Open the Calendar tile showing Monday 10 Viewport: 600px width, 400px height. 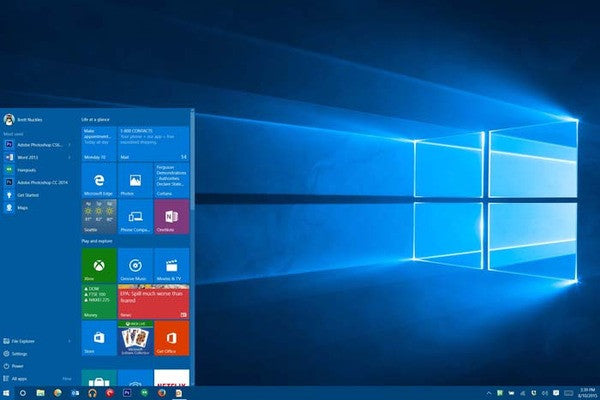(x=99, y=144)
